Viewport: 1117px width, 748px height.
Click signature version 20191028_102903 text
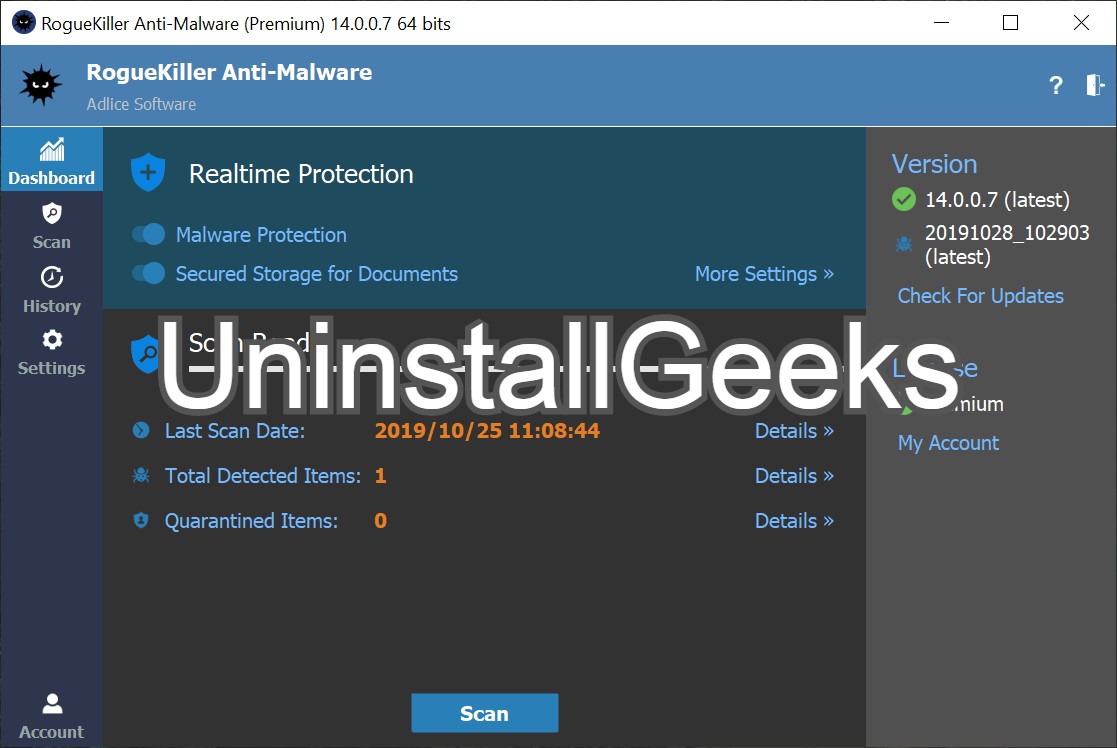[x=1007, y=244]
